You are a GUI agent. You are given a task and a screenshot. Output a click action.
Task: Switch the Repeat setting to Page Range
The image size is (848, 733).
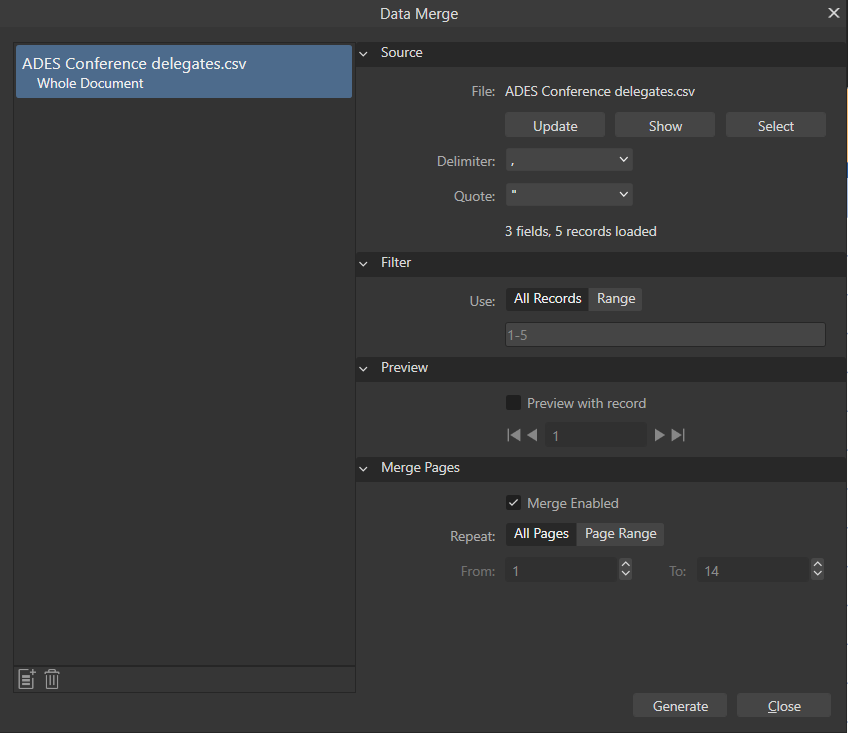(x=620, y=533)
